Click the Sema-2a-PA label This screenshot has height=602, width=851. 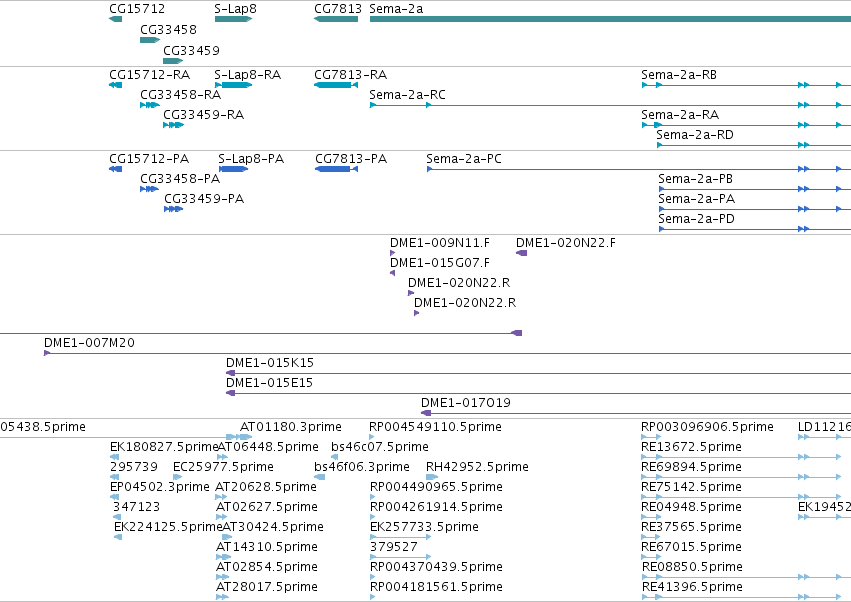(x=697, y=199)
